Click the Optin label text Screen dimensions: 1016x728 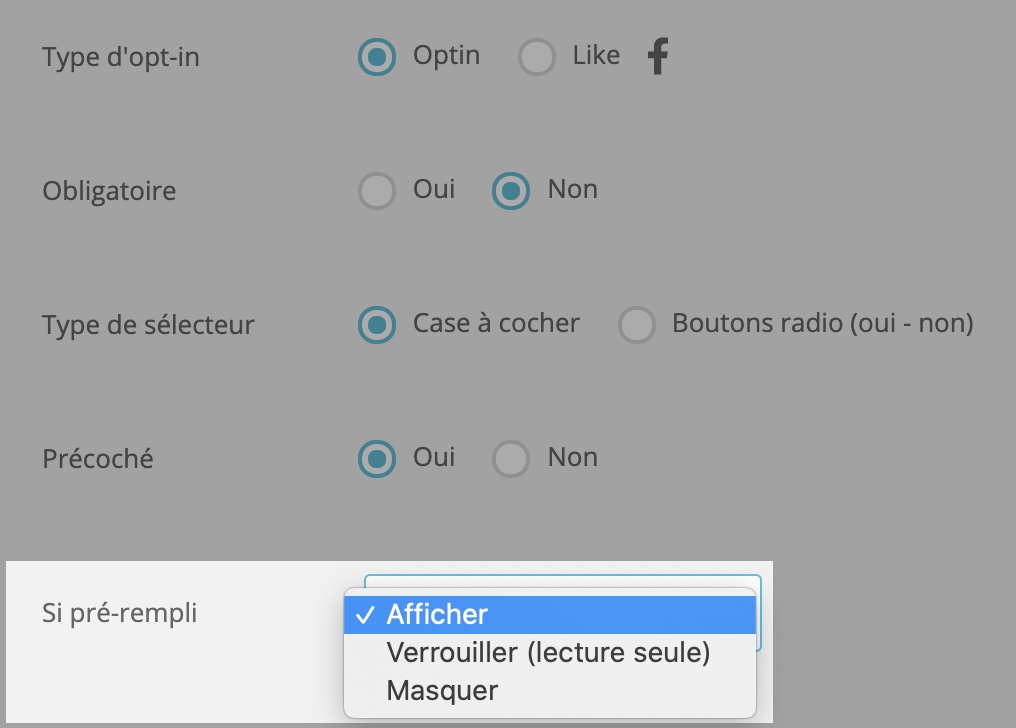pos(446,56)
